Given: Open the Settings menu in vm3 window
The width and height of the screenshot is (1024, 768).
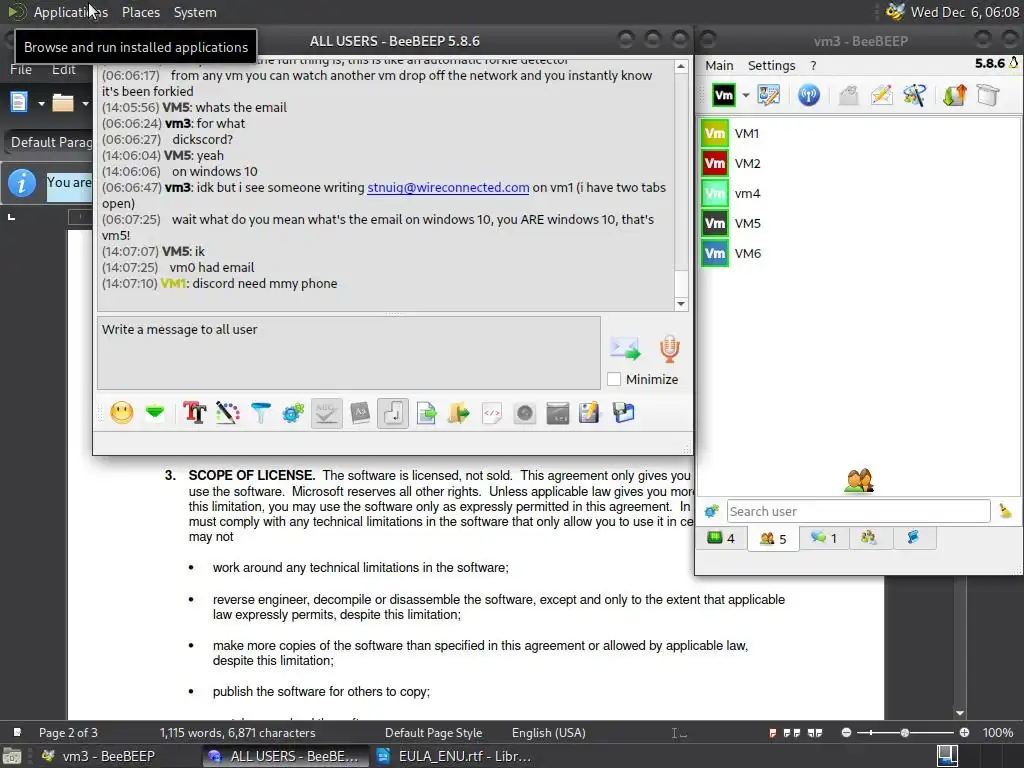Looking at the screenshot, I should (x=771, y=65).
